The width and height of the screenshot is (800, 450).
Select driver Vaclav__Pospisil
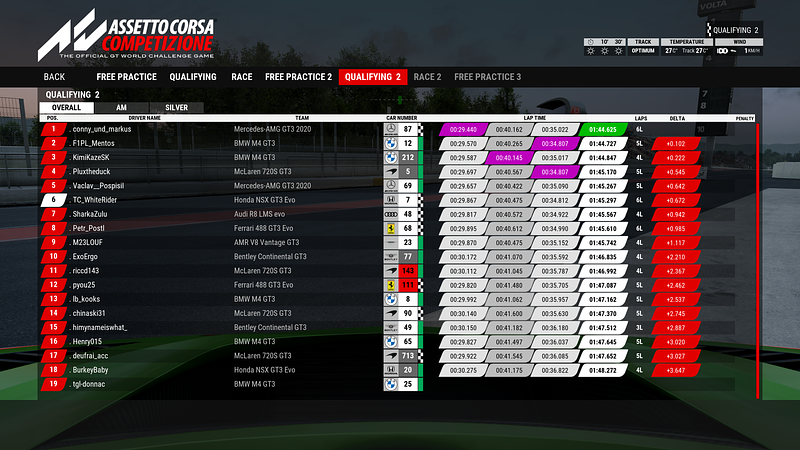pyautogui.click(x=98, y=186)
